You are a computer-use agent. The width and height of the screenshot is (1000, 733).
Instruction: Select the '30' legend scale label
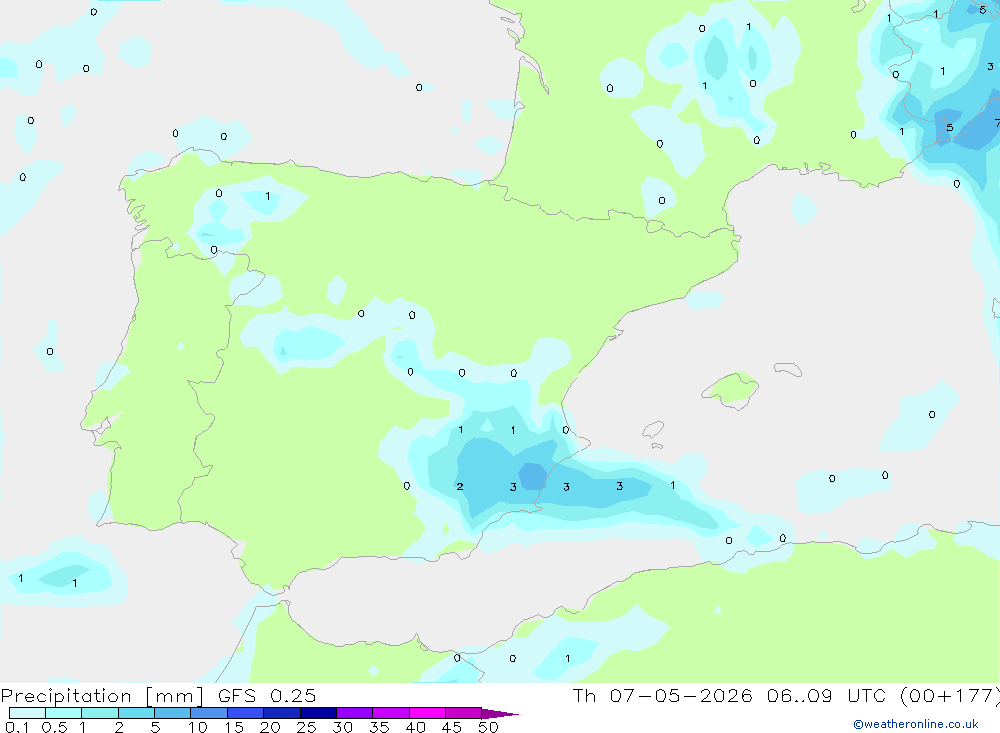342,727
